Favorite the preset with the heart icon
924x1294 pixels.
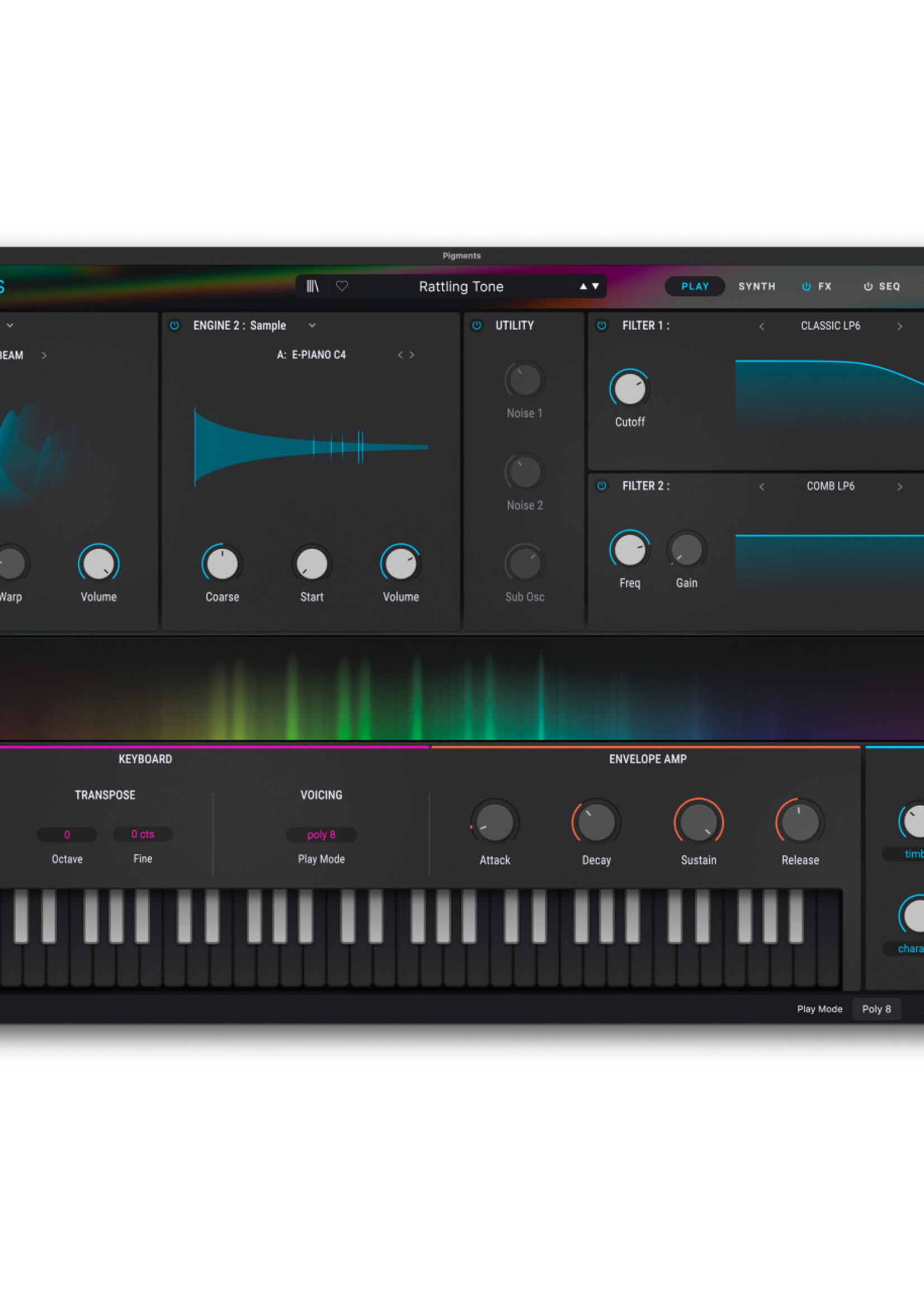point(342,286)
